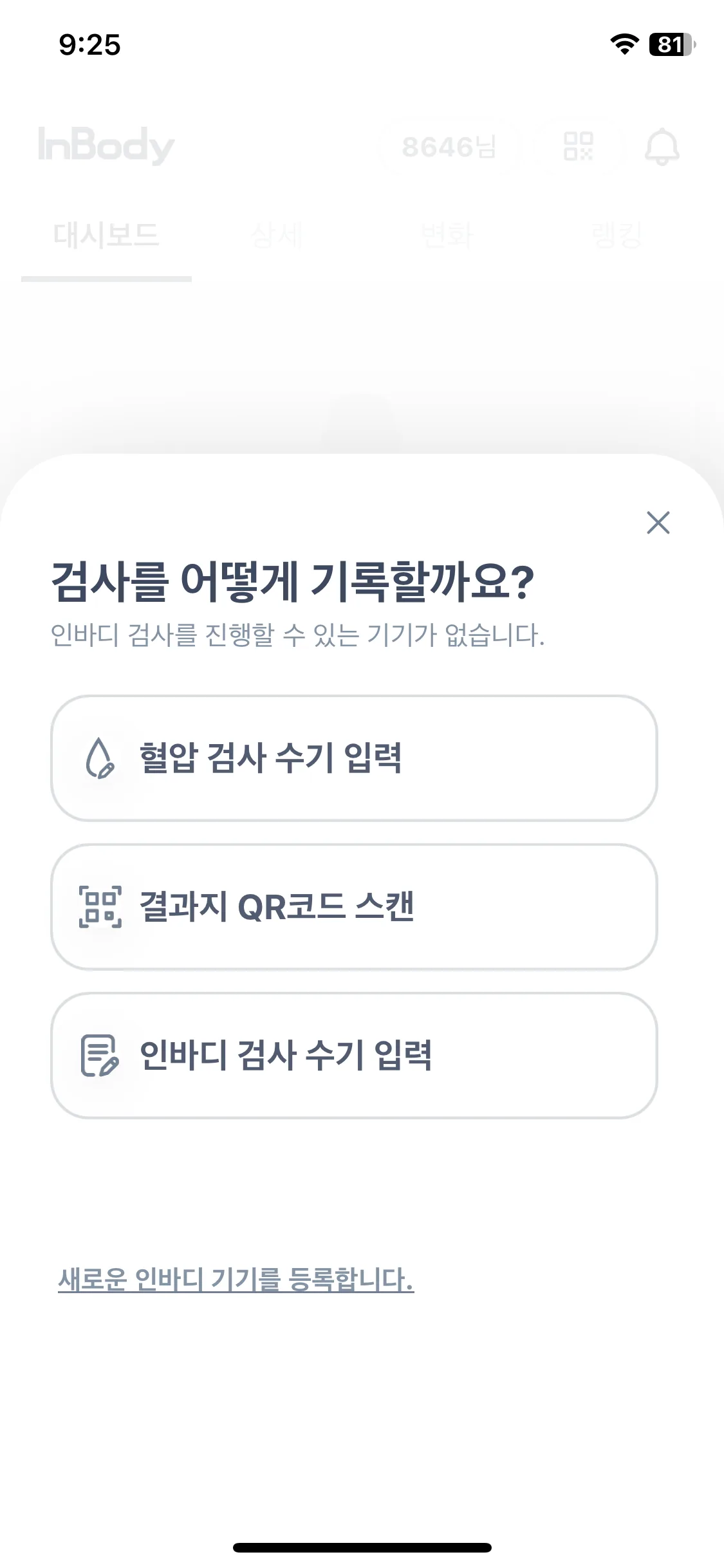
Task: Open the notification bell icon
Action: (662, 147)
